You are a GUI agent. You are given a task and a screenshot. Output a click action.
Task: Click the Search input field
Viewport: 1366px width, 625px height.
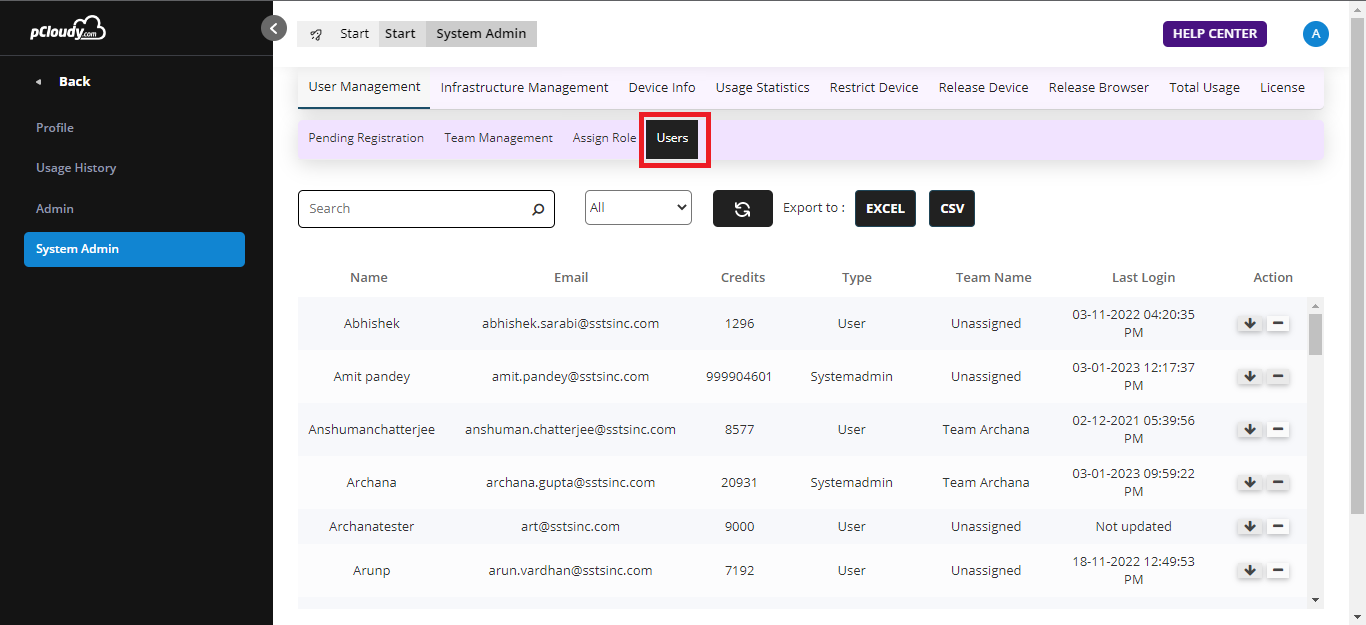tap(415, 209)
